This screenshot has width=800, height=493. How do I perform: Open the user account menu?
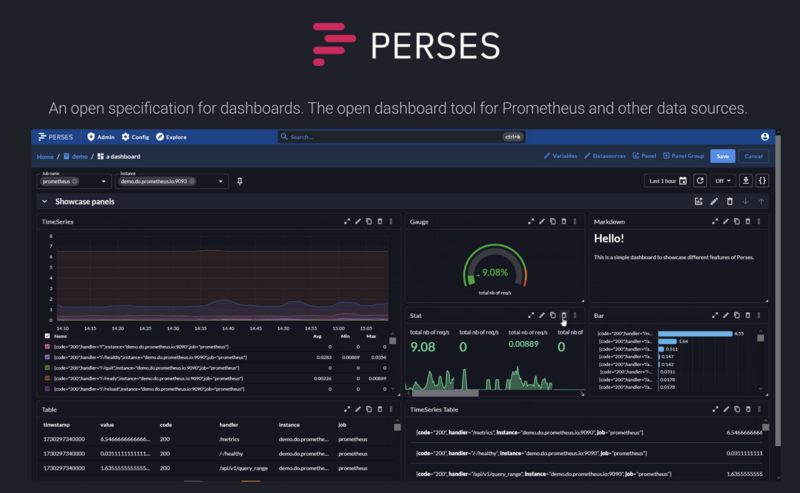click(765, 137)
